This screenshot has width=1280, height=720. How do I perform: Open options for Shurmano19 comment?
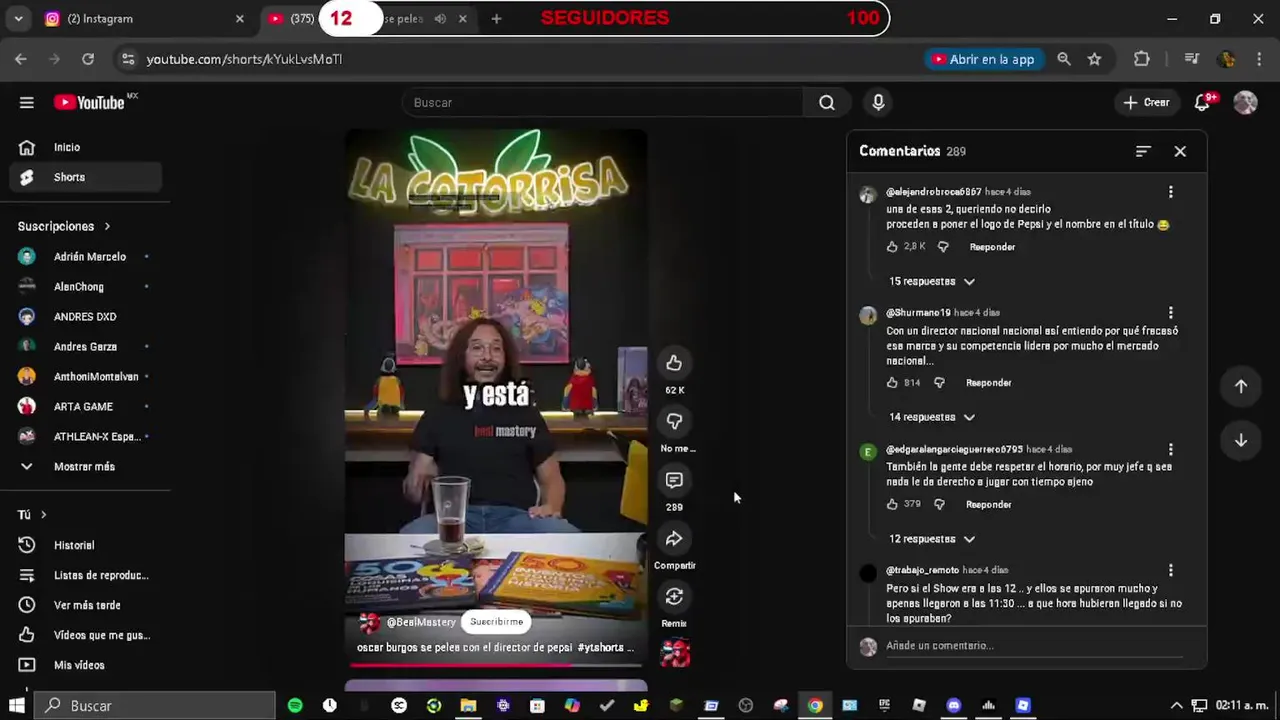[x=1171, y=313]
